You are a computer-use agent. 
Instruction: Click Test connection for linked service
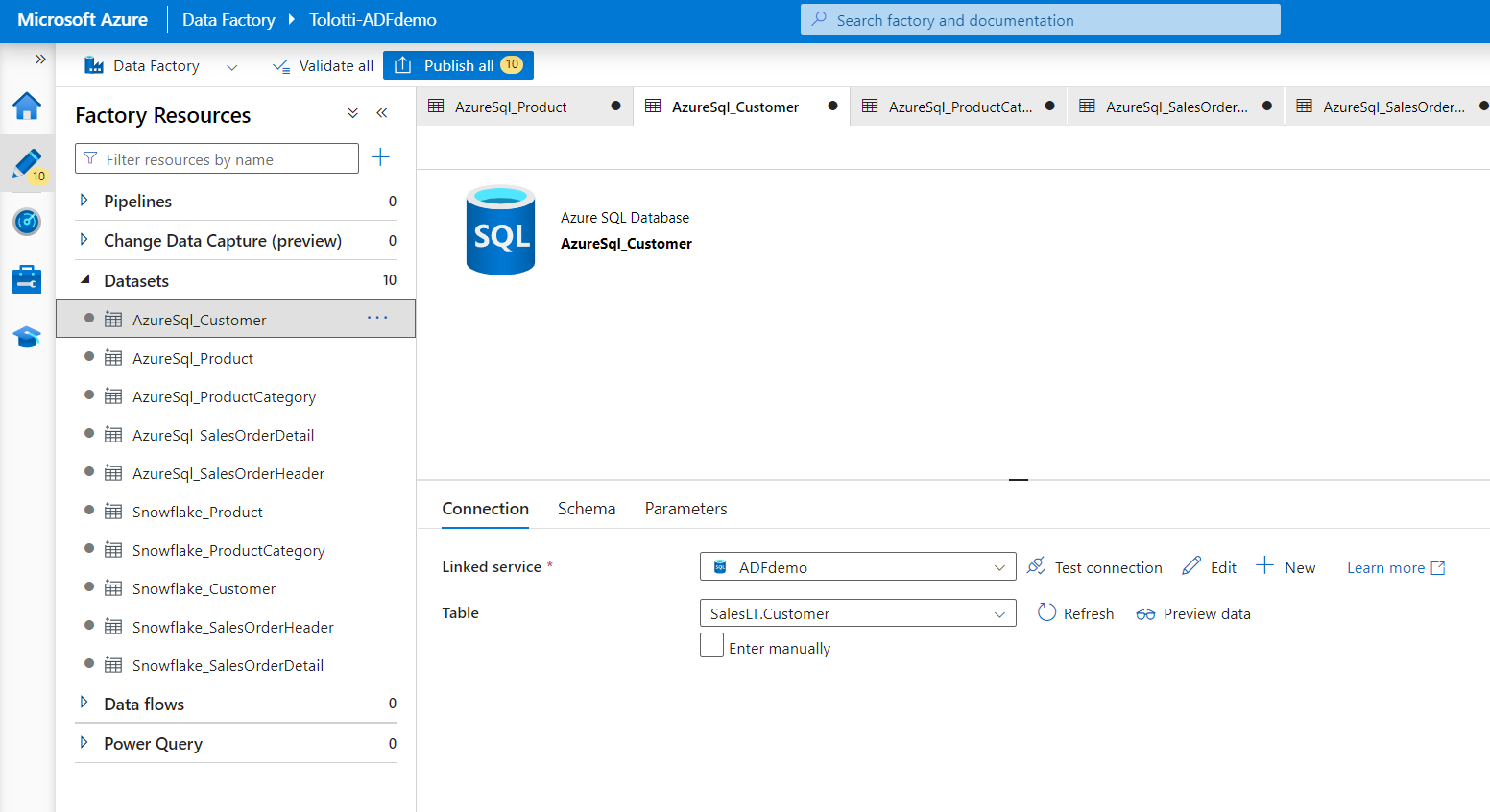1094,567
